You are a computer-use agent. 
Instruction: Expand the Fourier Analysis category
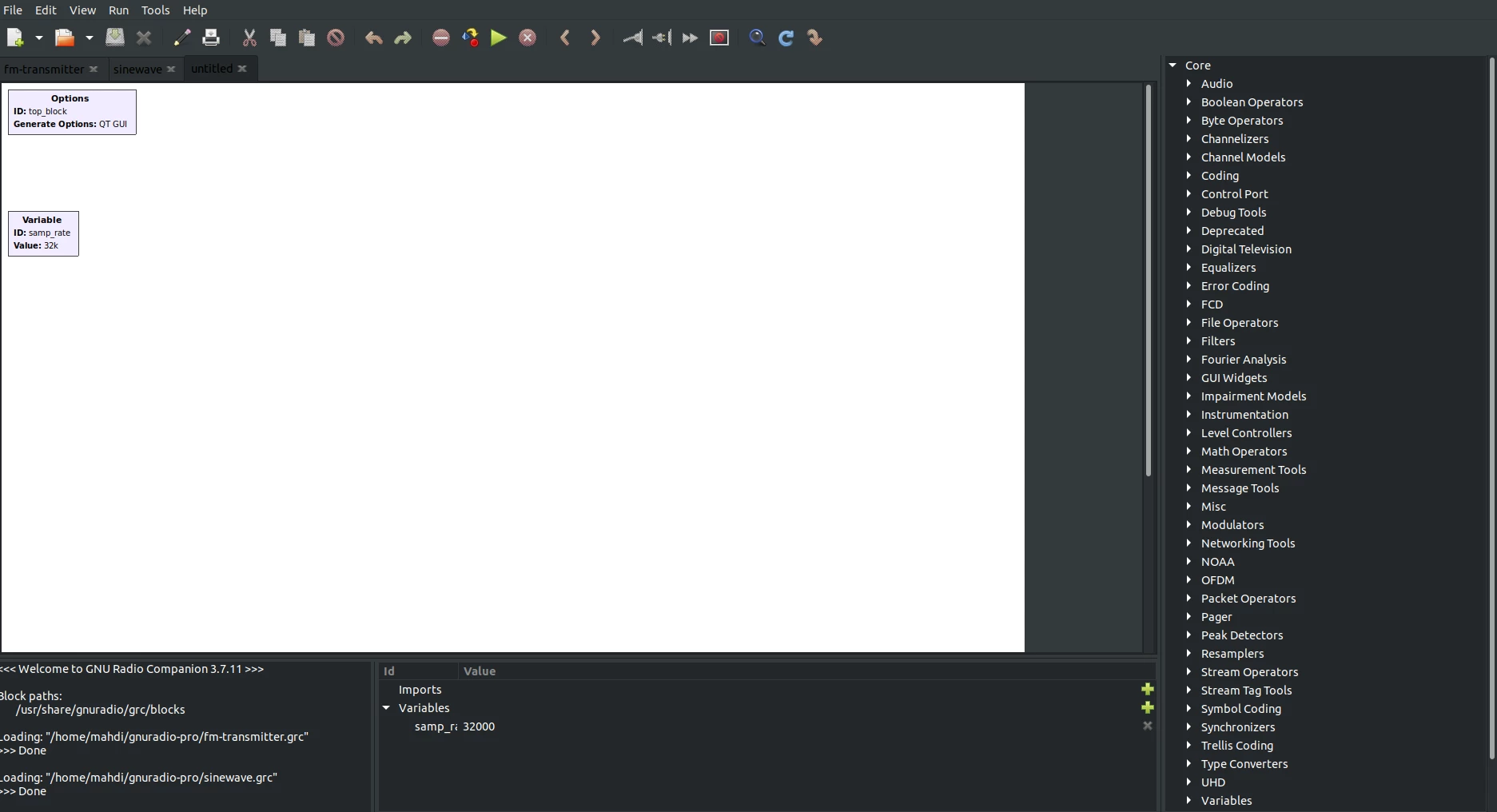click(1188, 360)
